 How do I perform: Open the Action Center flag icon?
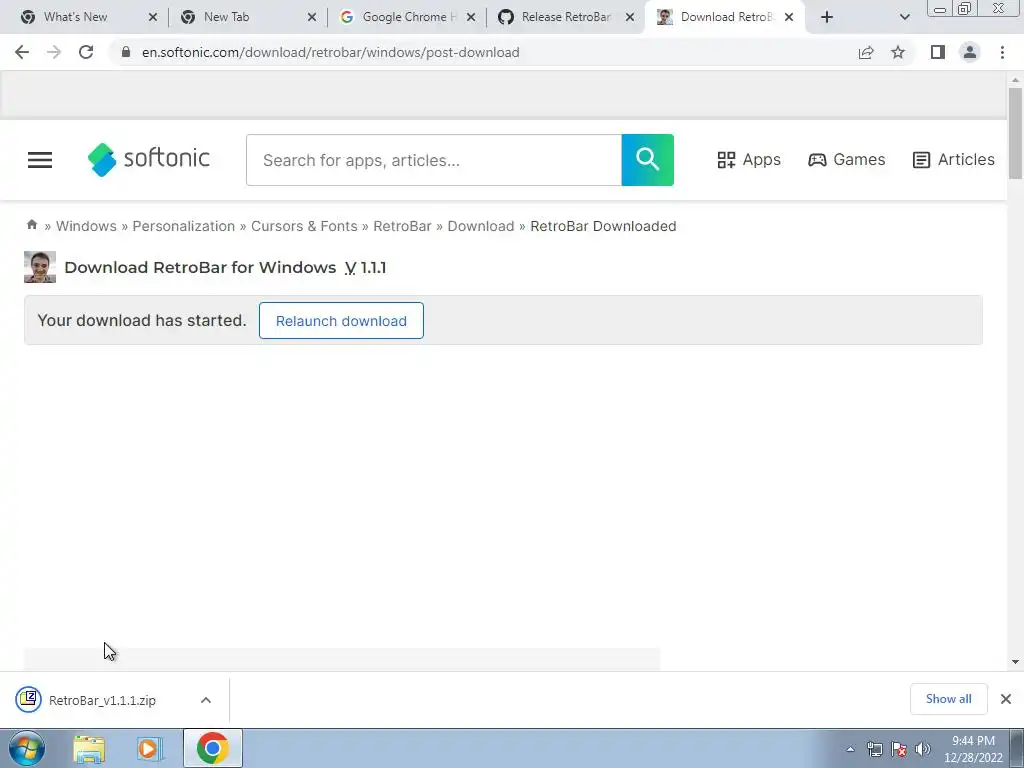coord(899,749)
